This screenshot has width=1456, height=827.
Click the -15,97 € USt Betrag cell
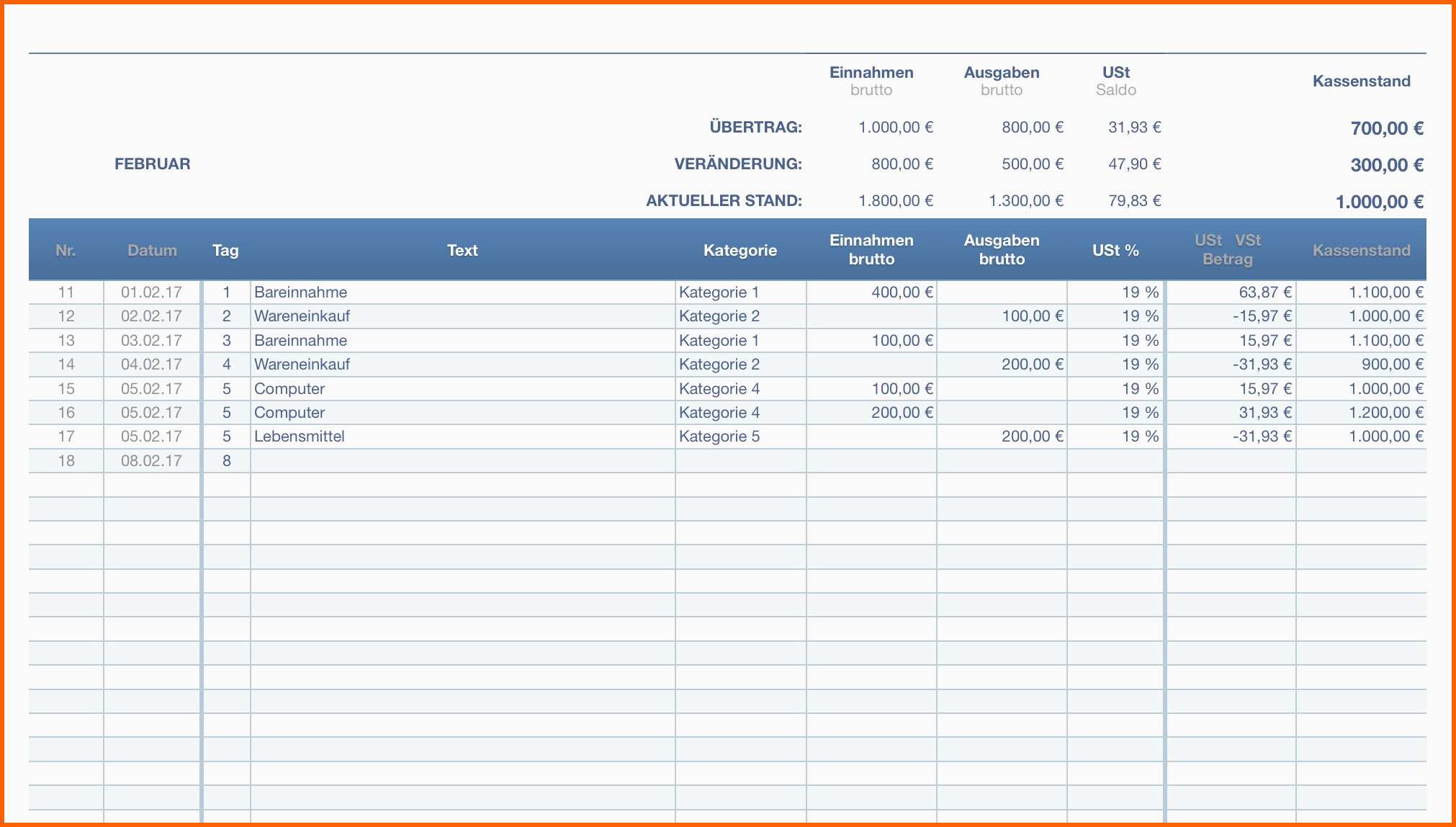pos(1262,316)
